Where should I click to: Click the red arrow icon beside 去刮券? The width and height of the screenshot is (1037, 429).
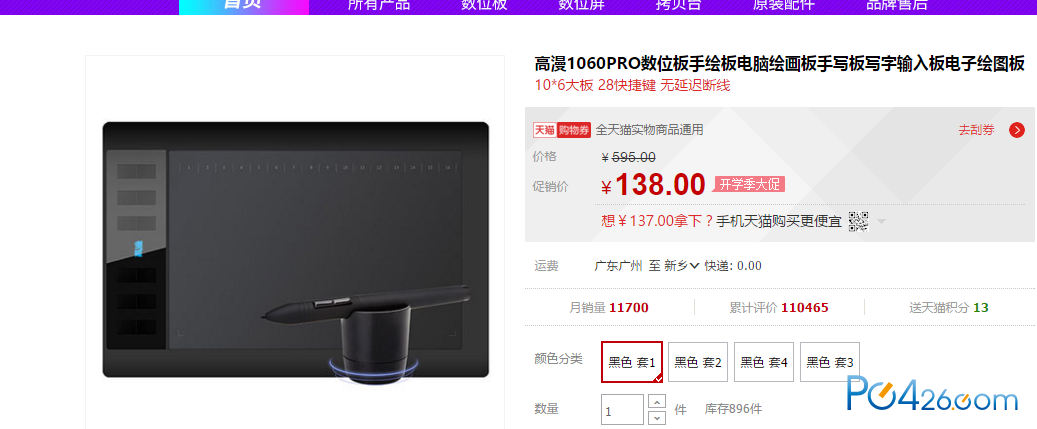(x=1016, y=130)
